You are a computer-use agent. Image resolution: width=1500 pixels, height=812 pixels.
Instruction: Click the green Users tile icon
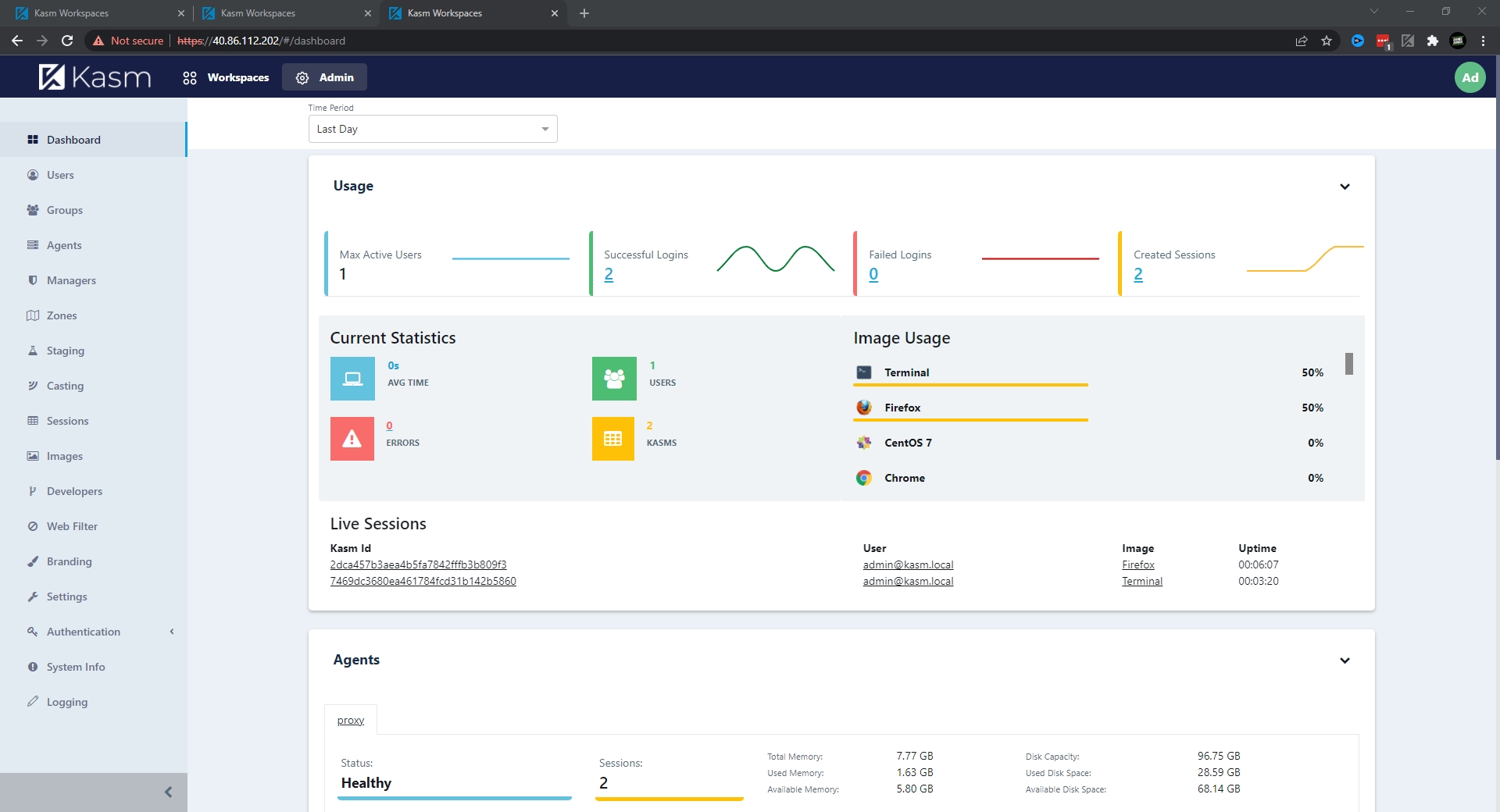[x=614, y=379]
